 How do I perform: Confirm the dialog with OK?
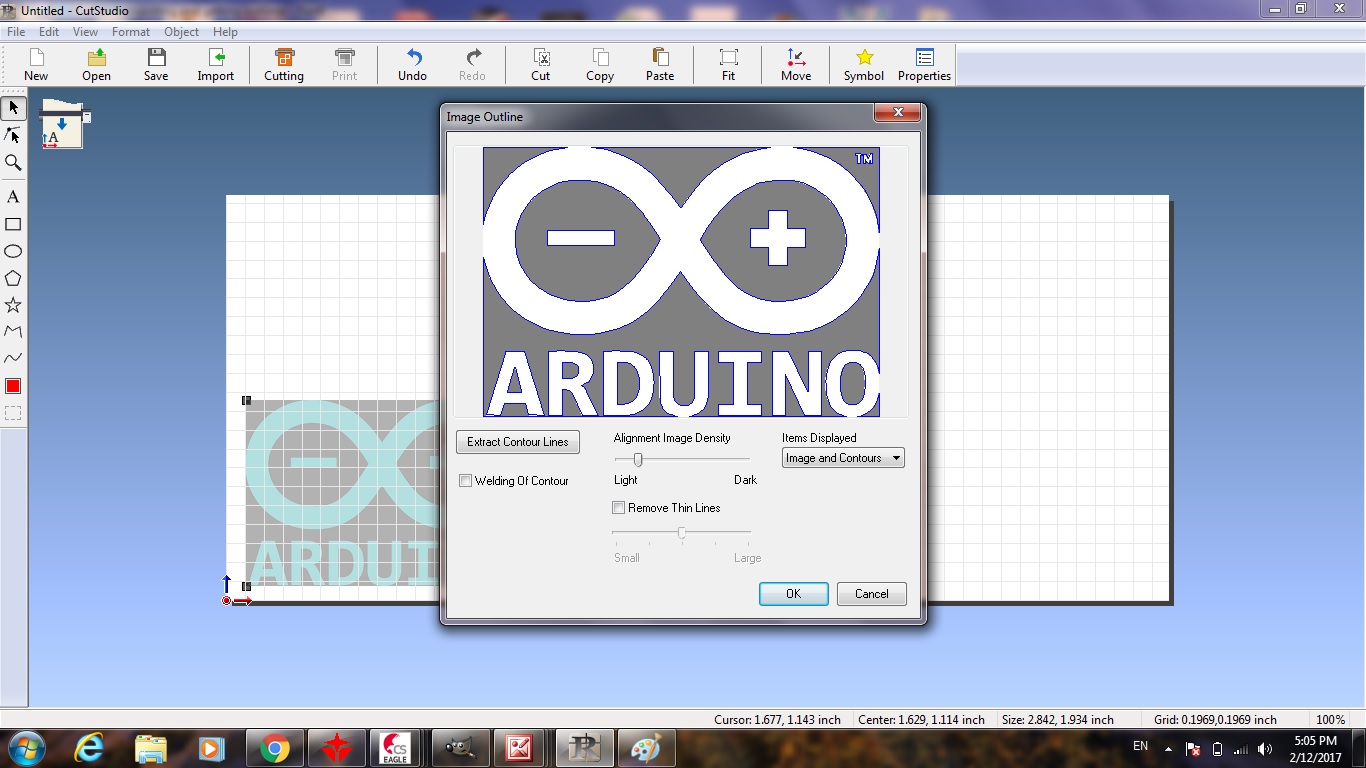(x=793, y=594)
